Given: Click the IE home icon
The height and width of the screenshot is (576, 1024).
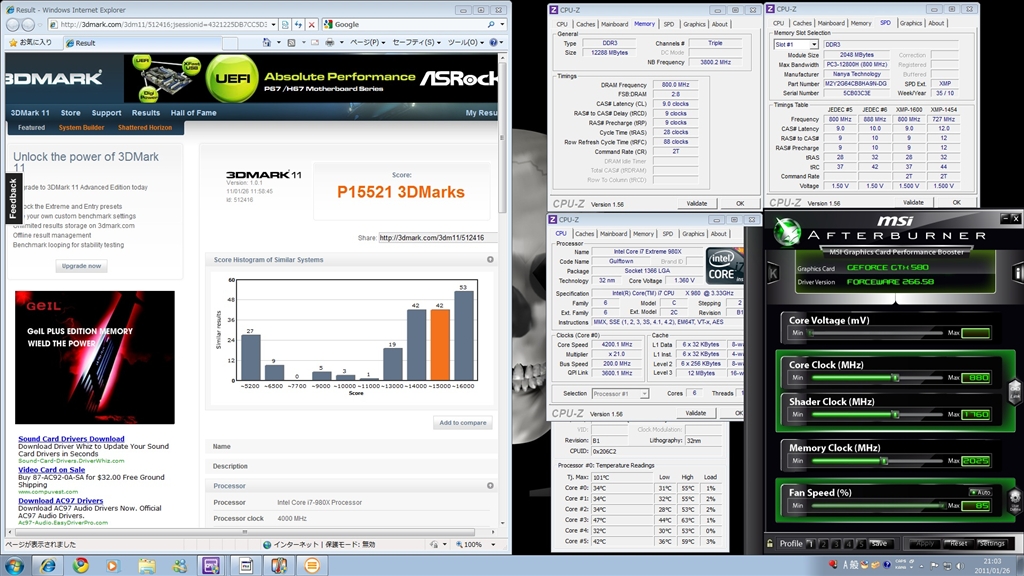Looking at the screenshot, I should click(x=266, y=42).
